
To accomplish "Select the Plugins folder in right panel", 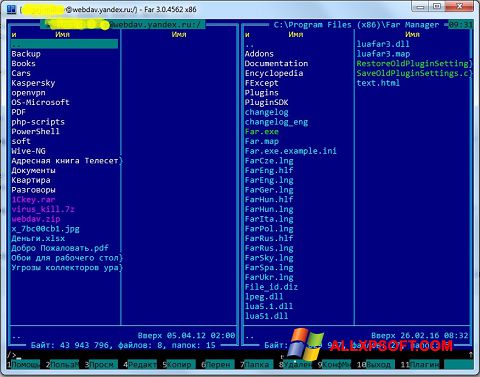I will point(262,93).
